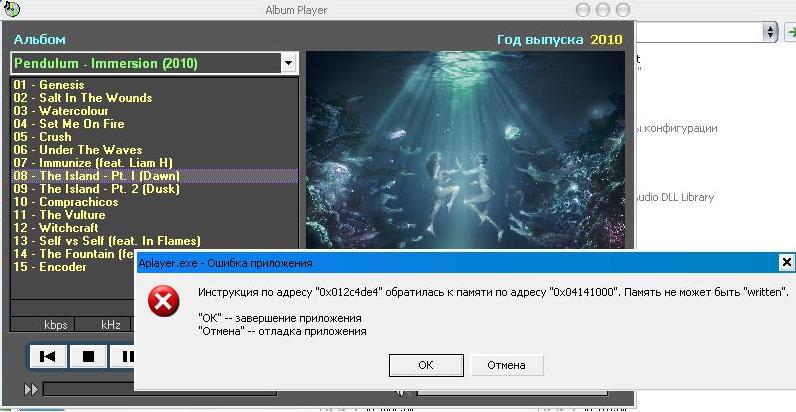Click the Pendulum - Immersion album combo box

154,63
